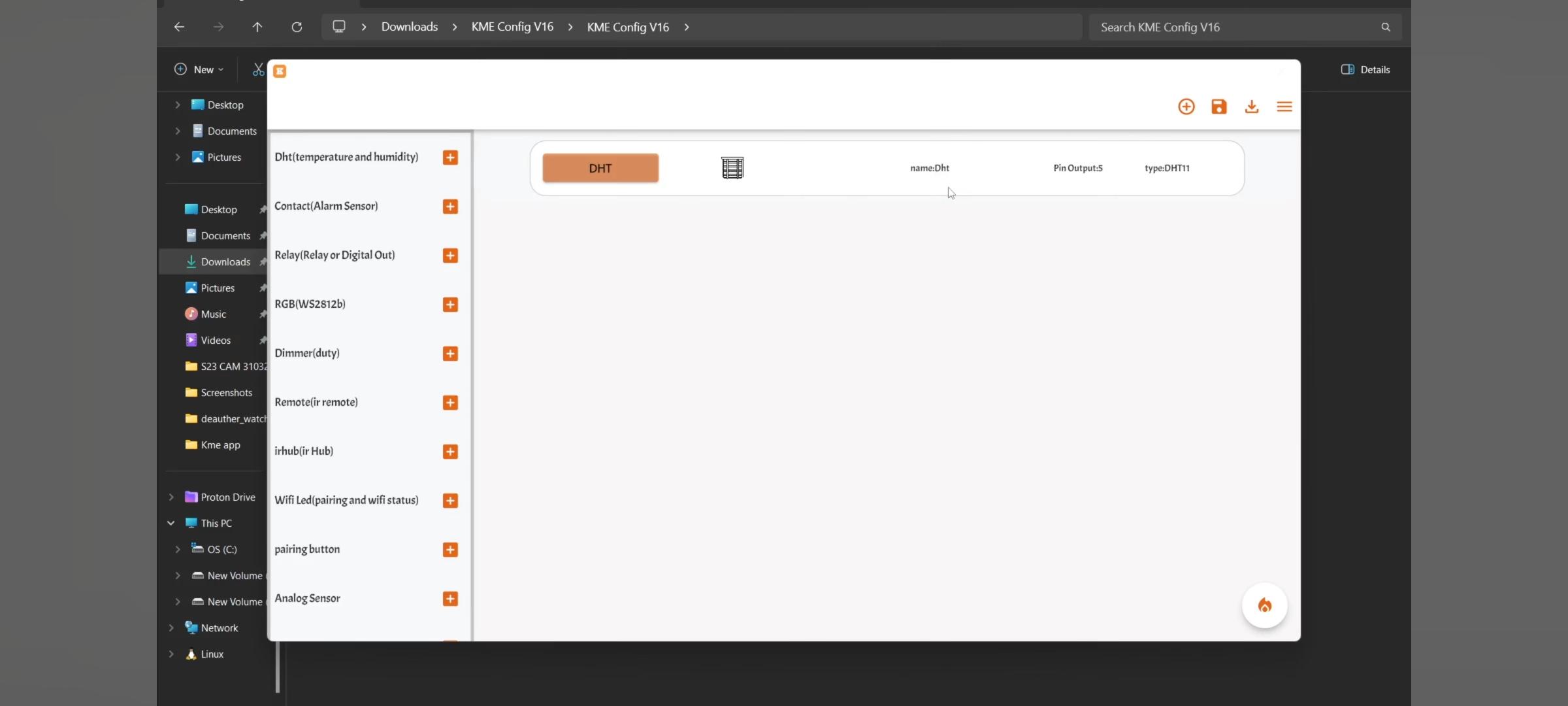Select the irhub ir Hub menu item

pyautogui.click(x=303, y=451)
